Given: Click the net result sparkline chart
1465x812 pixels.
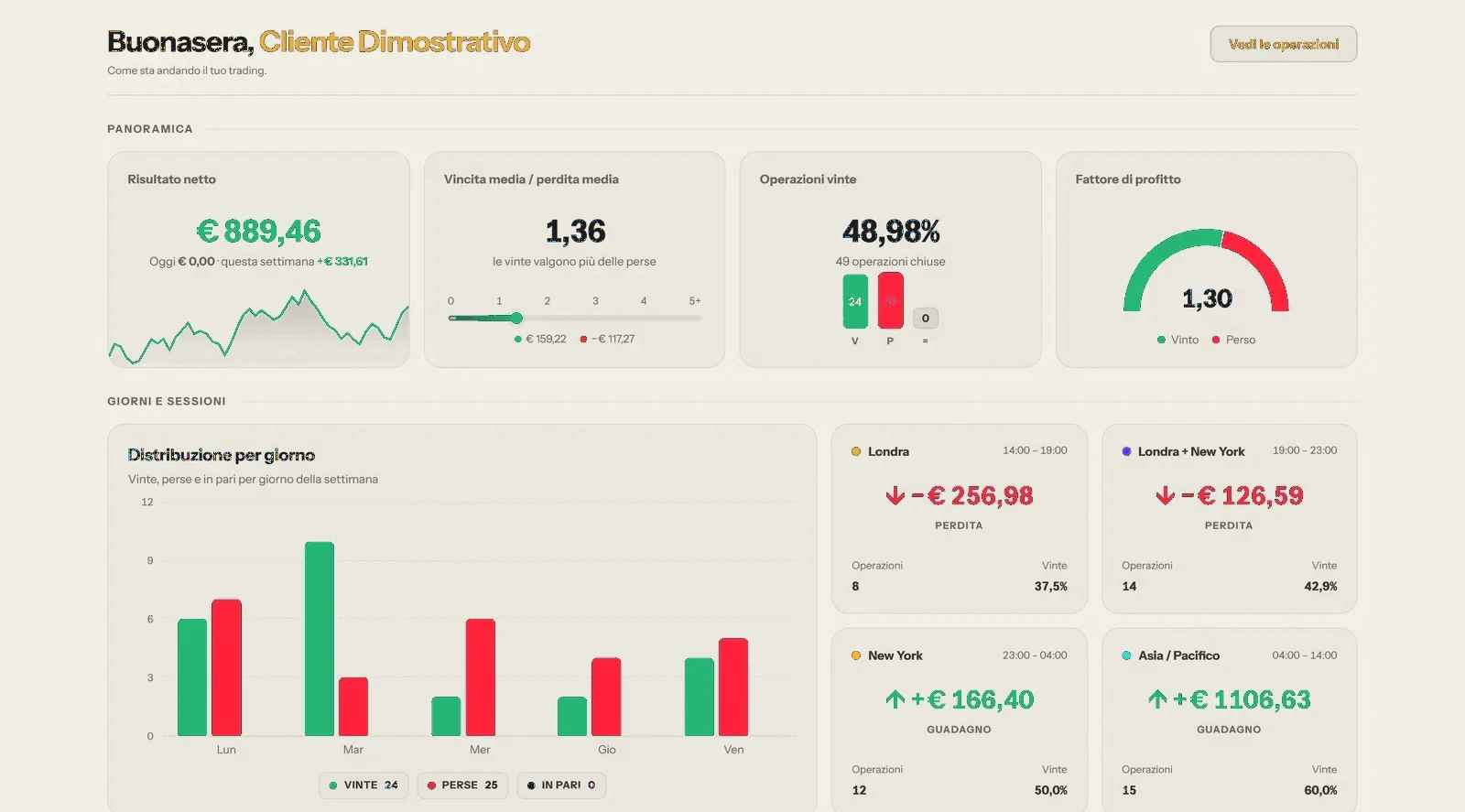Looking at the screenshot, I should coord(259,327).
